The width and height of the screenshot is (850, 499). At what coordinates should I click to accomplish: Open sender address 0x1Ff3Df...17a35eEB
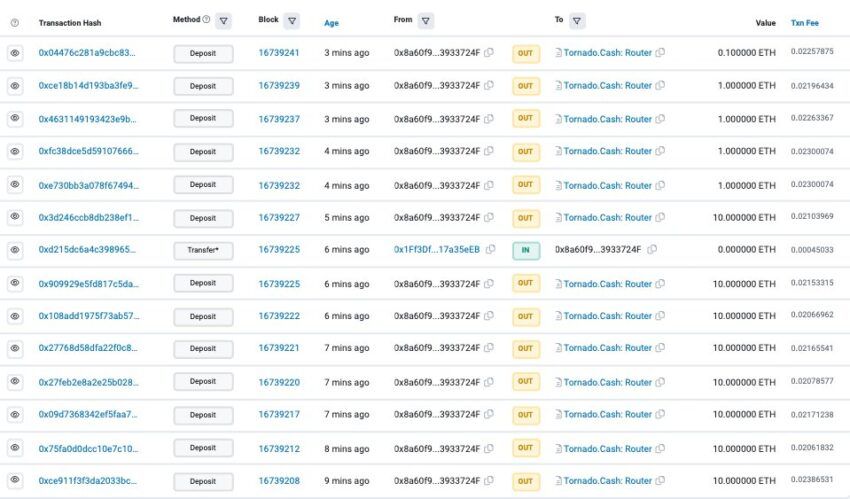437,249
